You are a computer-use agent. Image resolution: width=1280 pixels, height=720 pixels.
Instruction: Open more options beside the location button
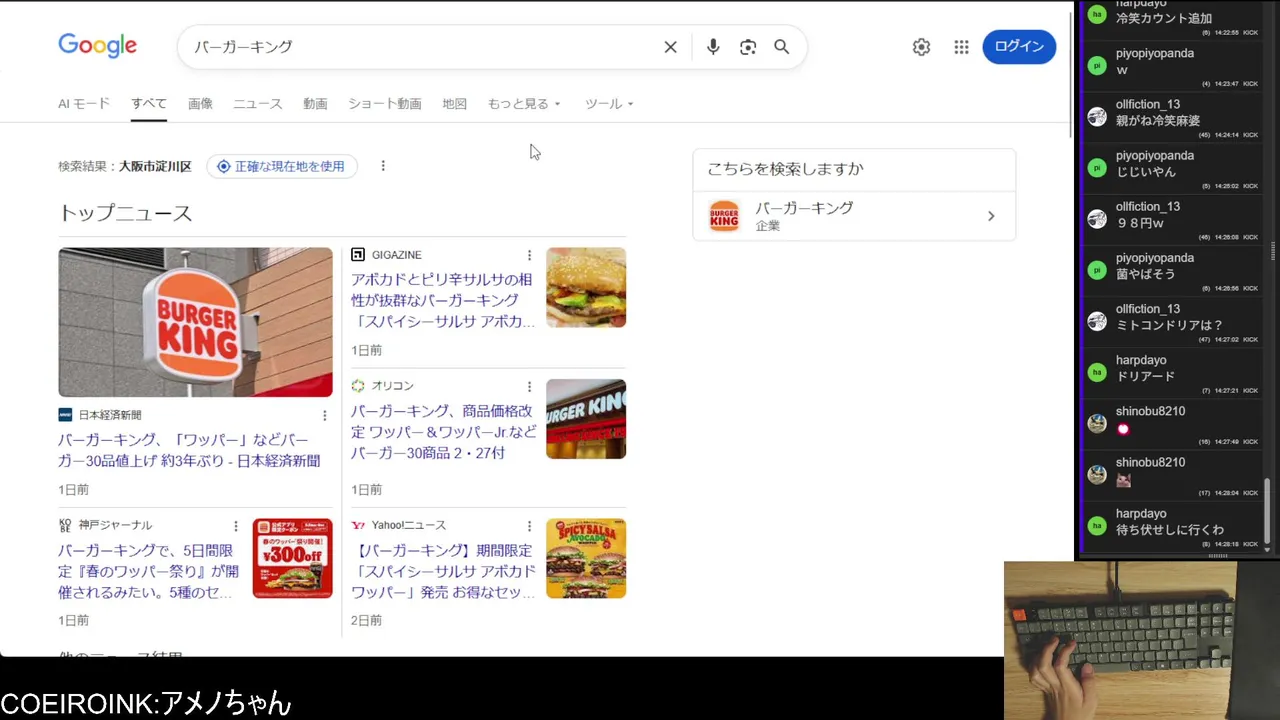click(383, 166)
